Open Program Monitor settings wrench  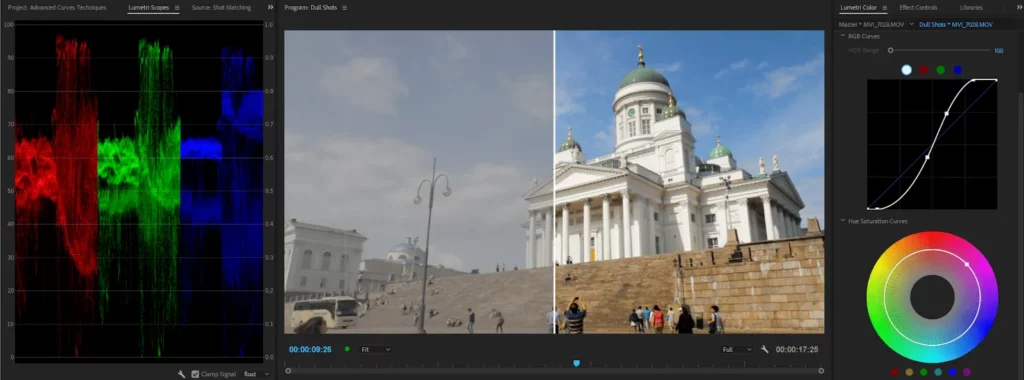coord(765,349)
